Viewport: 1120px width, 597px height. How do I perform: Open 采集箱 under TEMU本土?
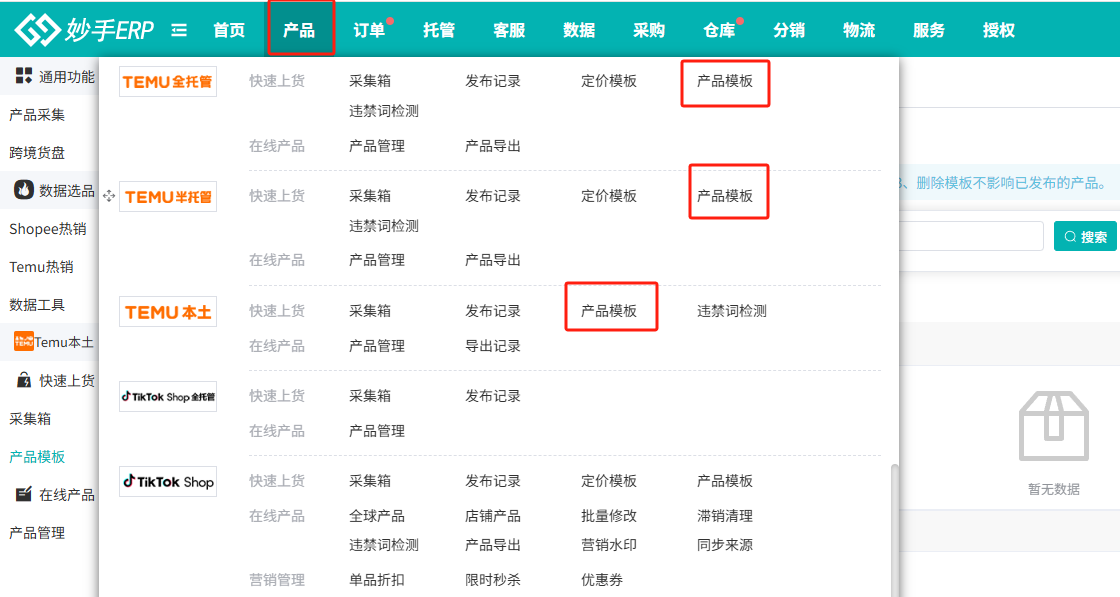click(x=370, y=311)
